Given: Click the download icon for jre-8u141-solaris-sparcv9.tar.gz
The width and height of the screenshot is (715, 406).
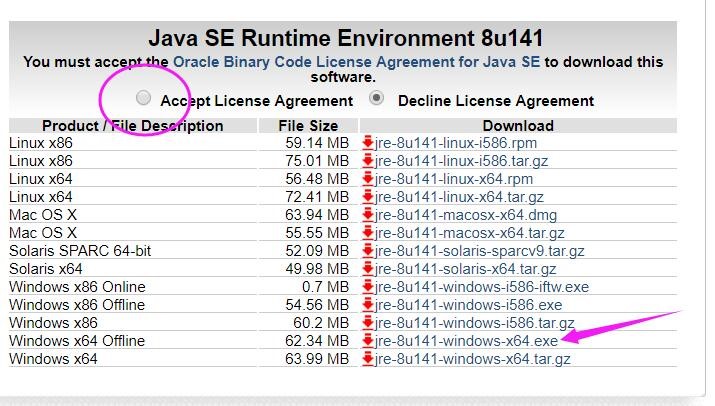Looking at the screenshot, I should pos(368,251).
